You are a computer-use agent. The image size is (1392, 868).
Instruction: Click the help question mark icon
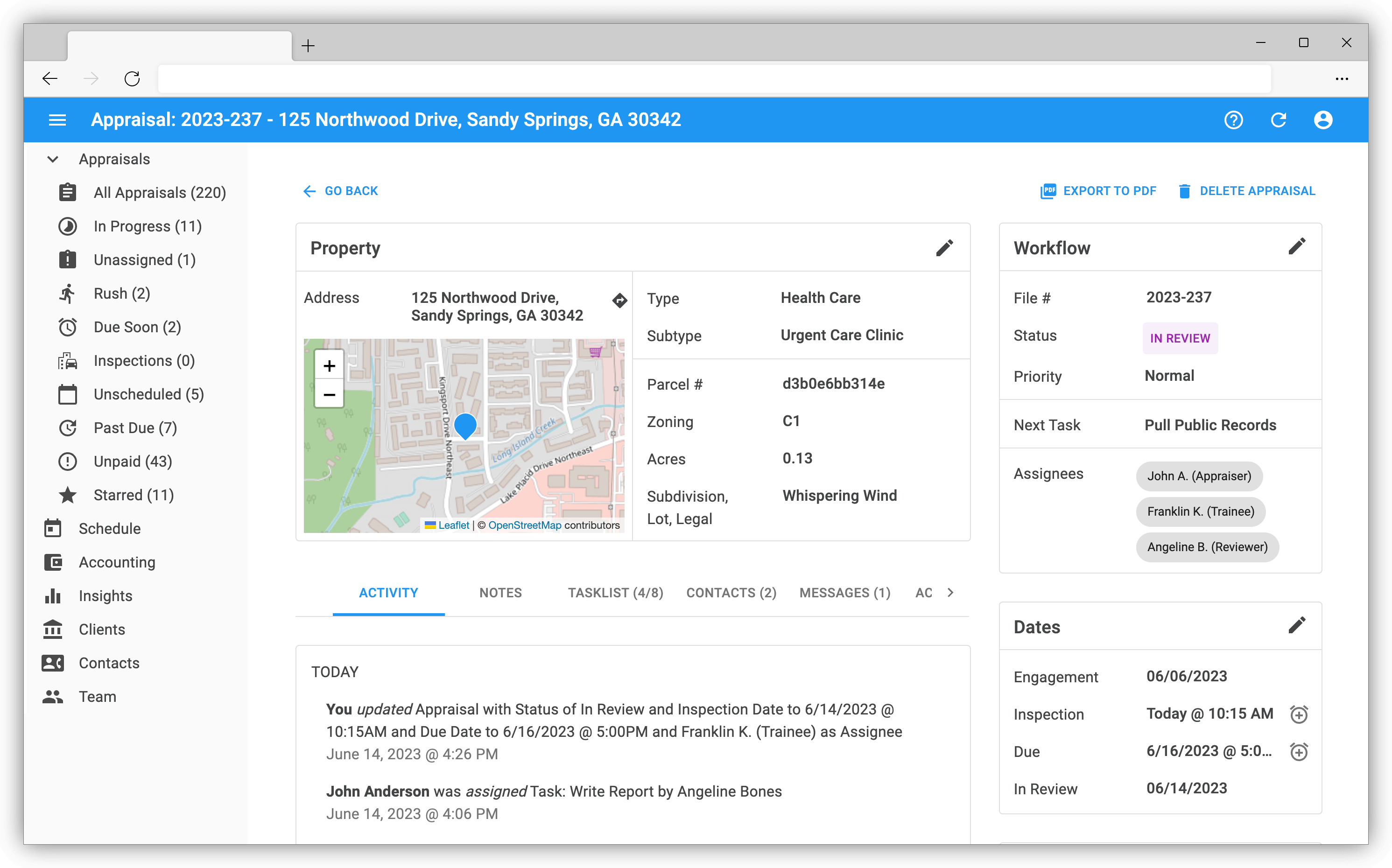point(1233,120)
